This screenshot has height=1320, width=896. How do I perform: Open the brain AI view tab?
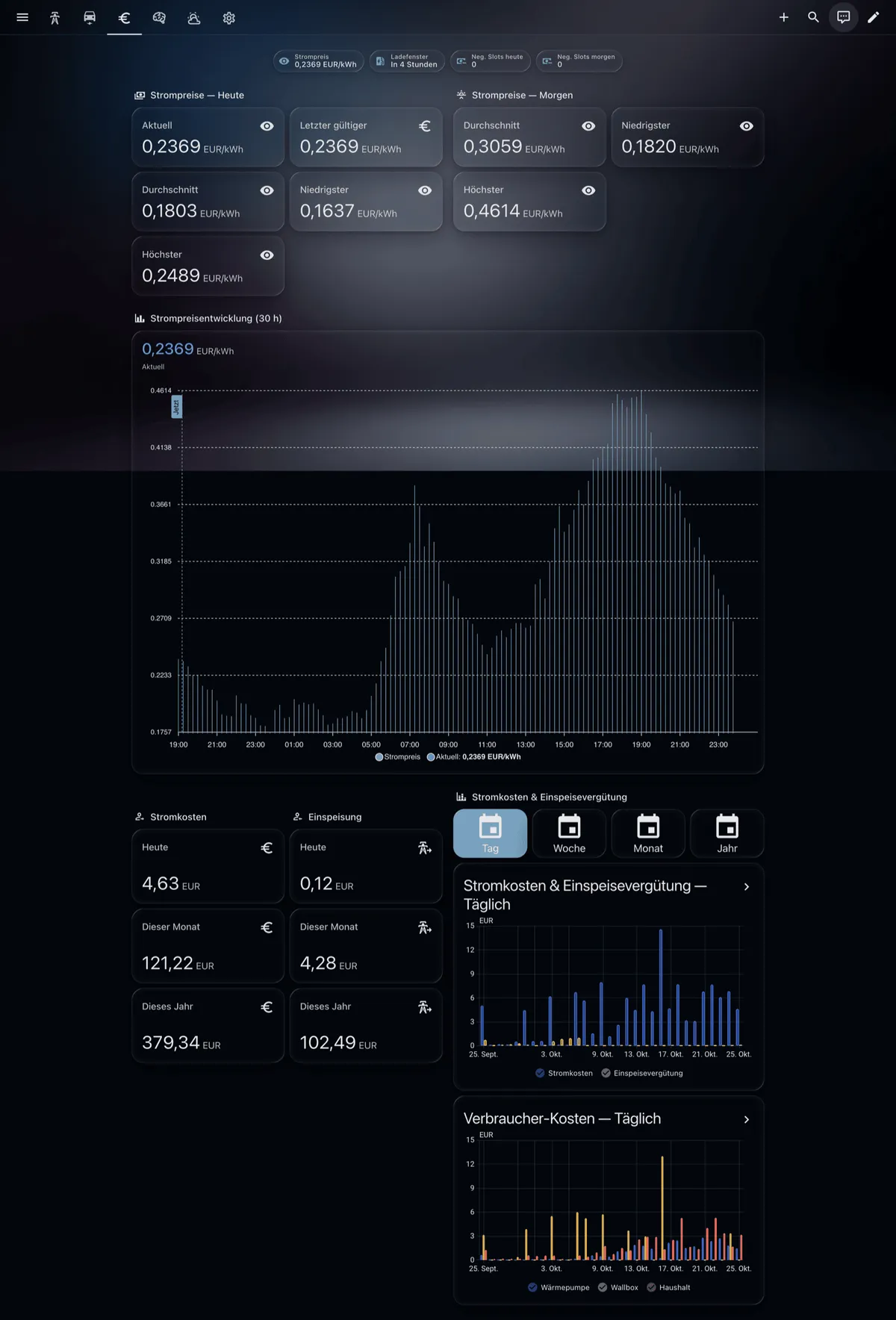click(x=159, y=18)
